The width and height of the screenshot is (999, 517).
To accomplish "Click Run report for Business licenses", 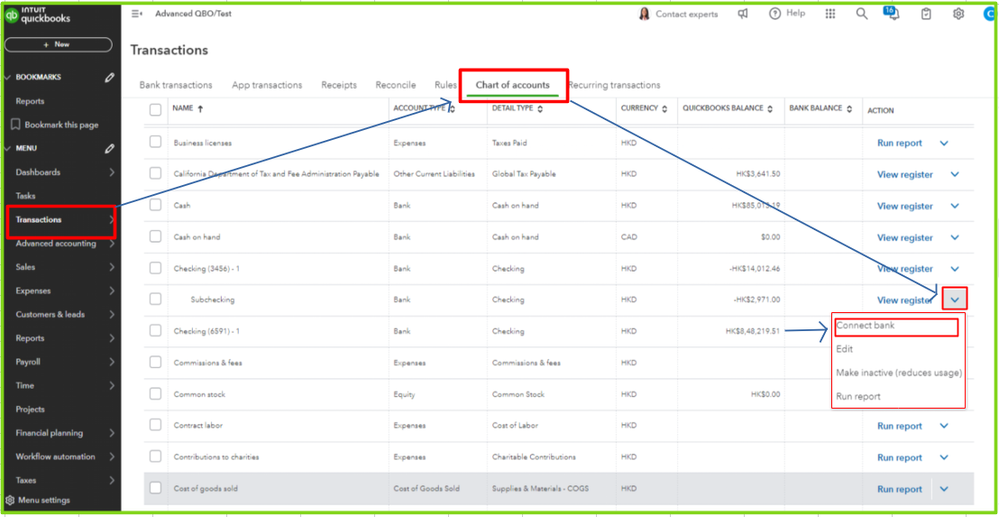I will coord(900,143).
